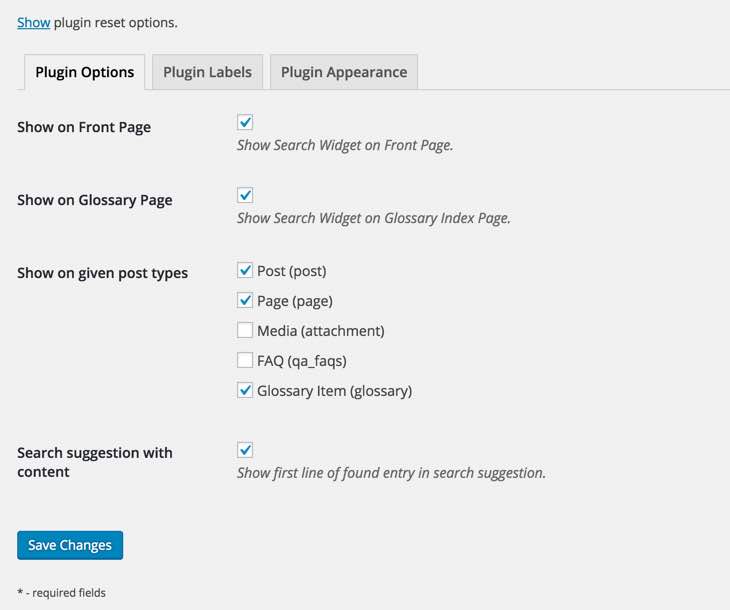Toggle the Show on Glossary Page checkbox
The width and height of the screenshot is (730, 610).
(x=245, y=195)
